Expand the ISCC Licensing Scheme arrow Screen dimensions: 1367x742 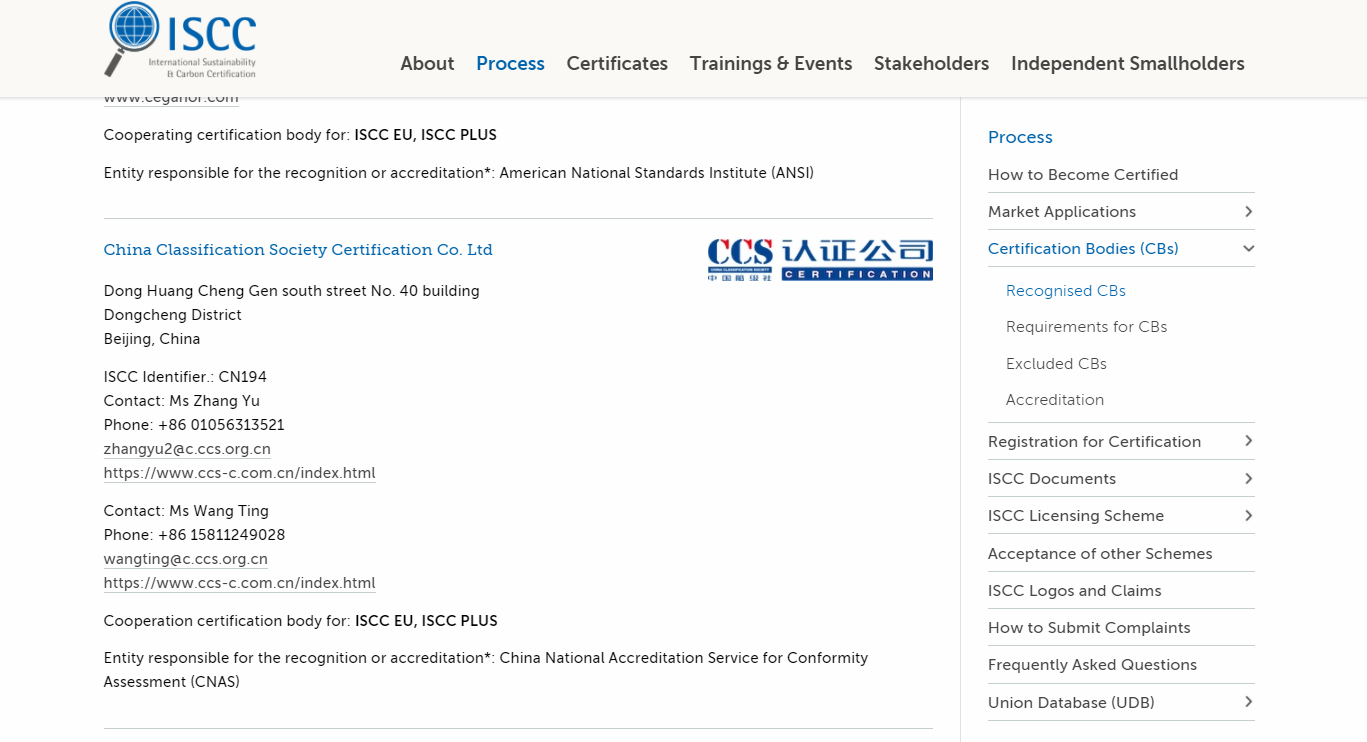tap(1248, 516)
